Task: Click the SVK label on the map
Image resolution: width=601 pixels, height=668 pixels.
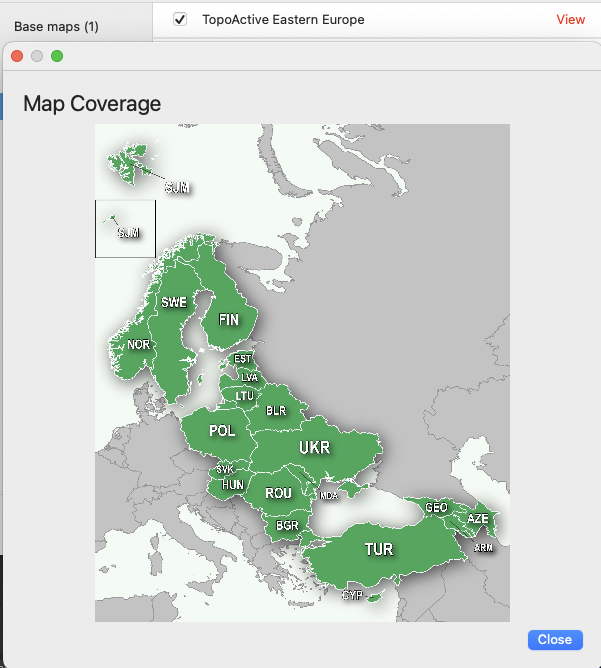Action: click(x=224, y=469)
